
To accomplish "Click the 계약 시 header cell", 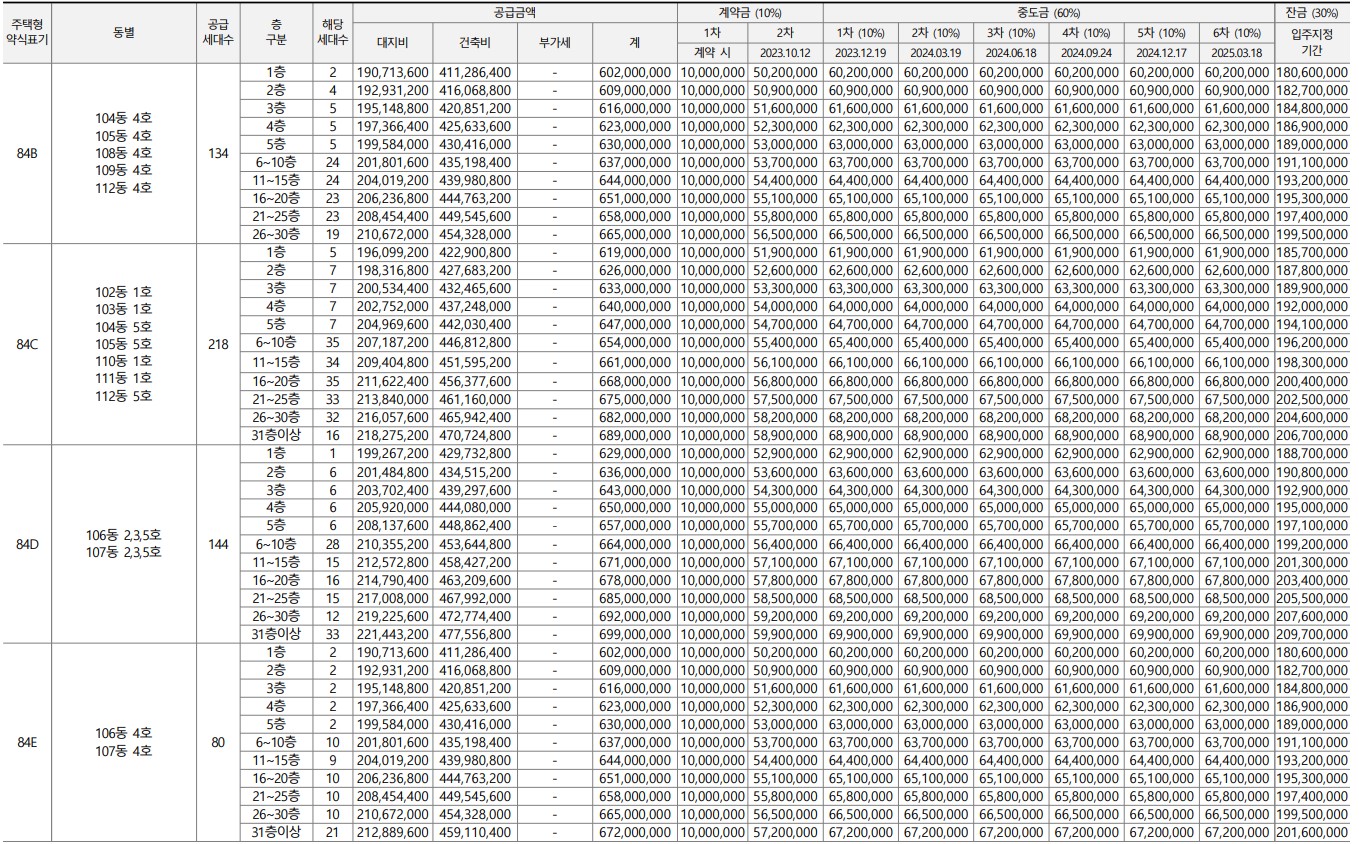I will [x=713, y=54].
